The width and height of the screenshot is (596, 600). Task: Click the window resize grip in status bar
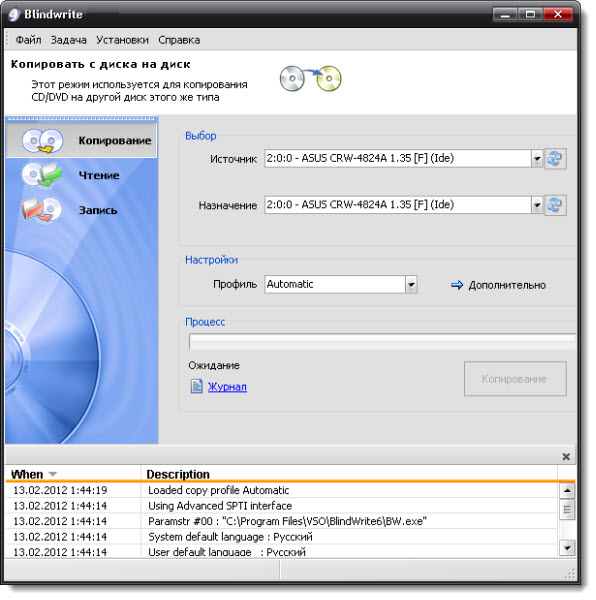(570, 574)
